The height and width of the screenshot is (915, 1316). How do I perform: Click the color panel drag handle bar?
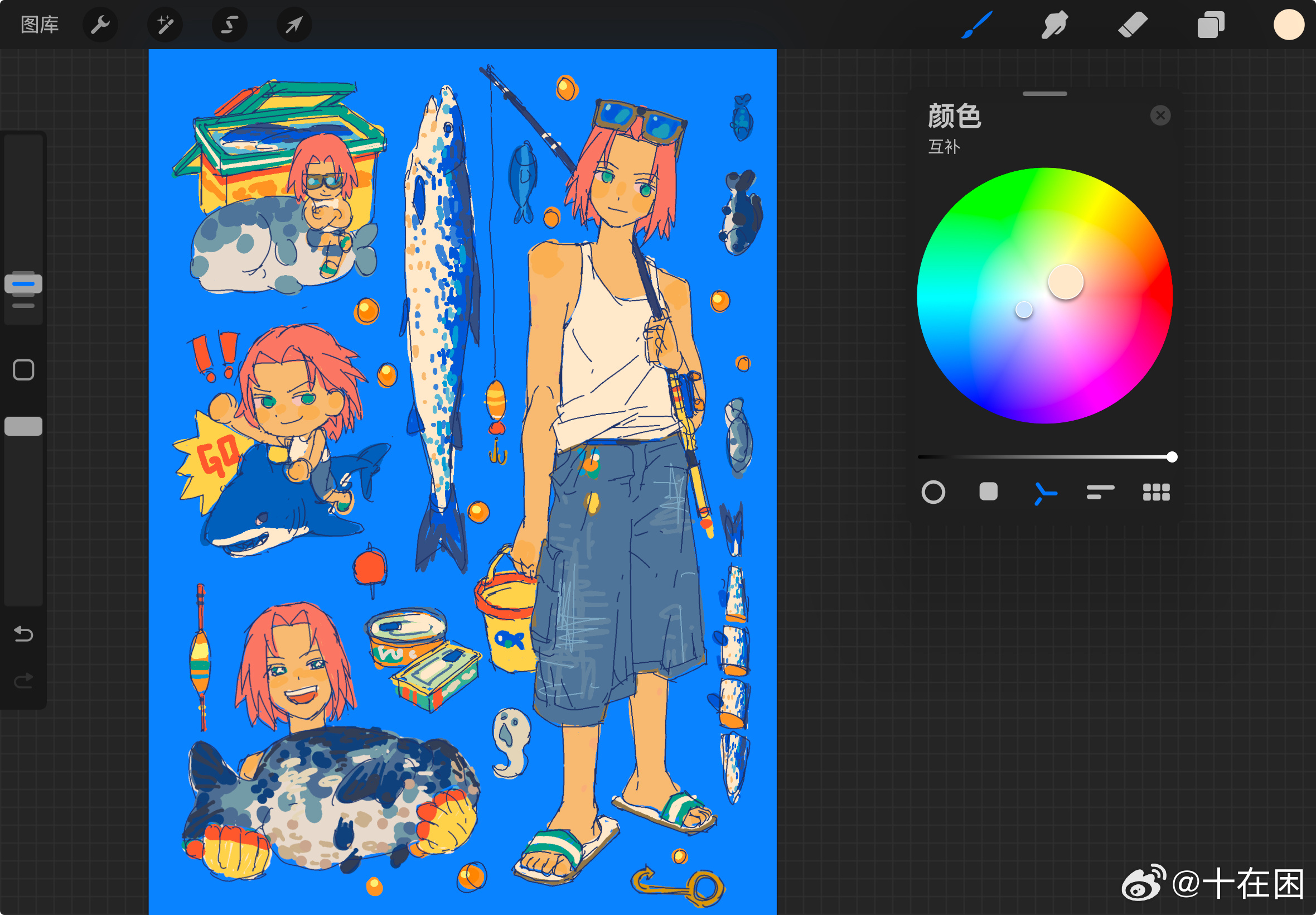(1044, 93)
